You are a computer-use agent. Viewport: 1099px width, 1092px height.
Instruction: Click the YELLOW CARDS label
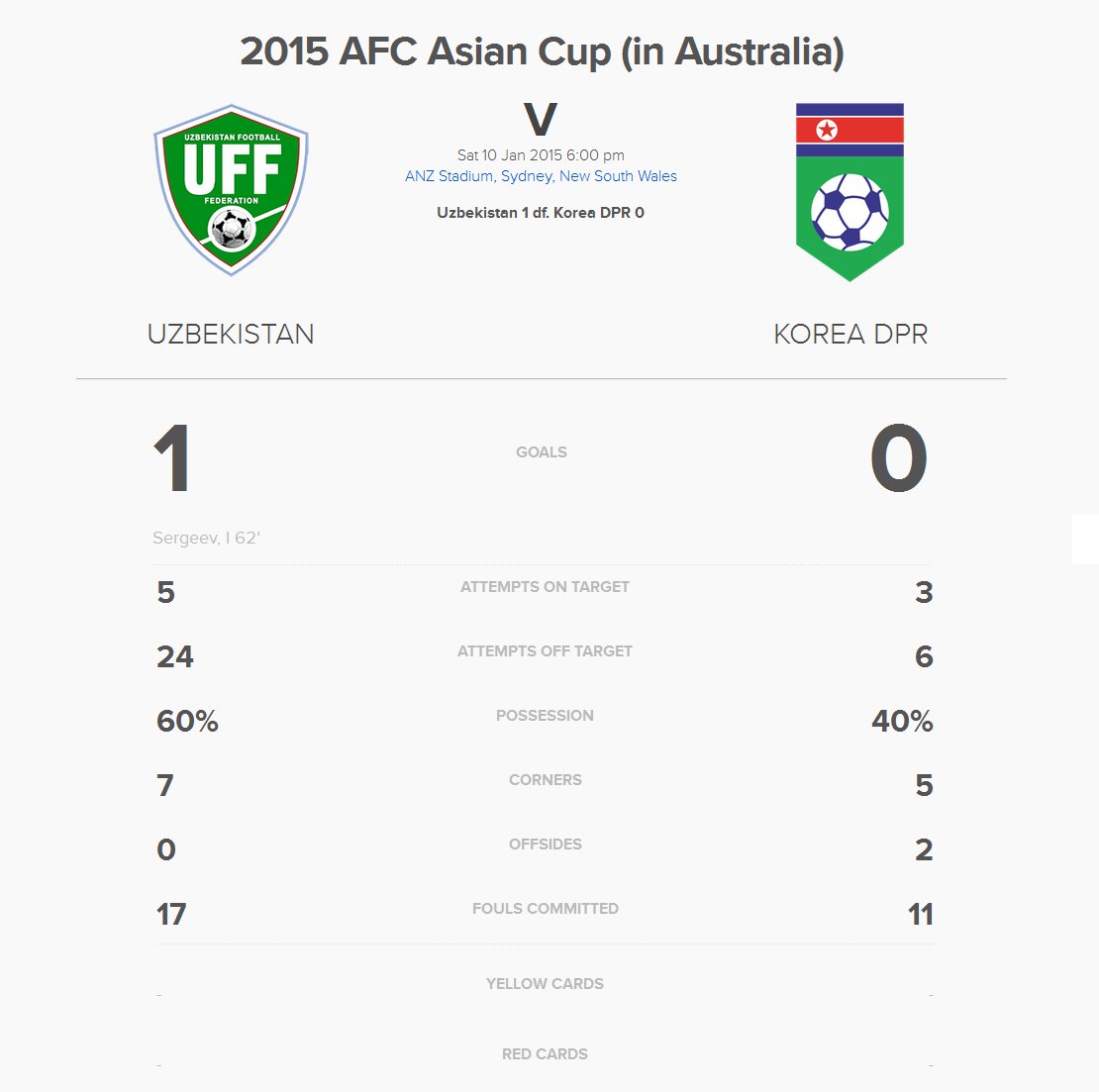coord(545,984)
